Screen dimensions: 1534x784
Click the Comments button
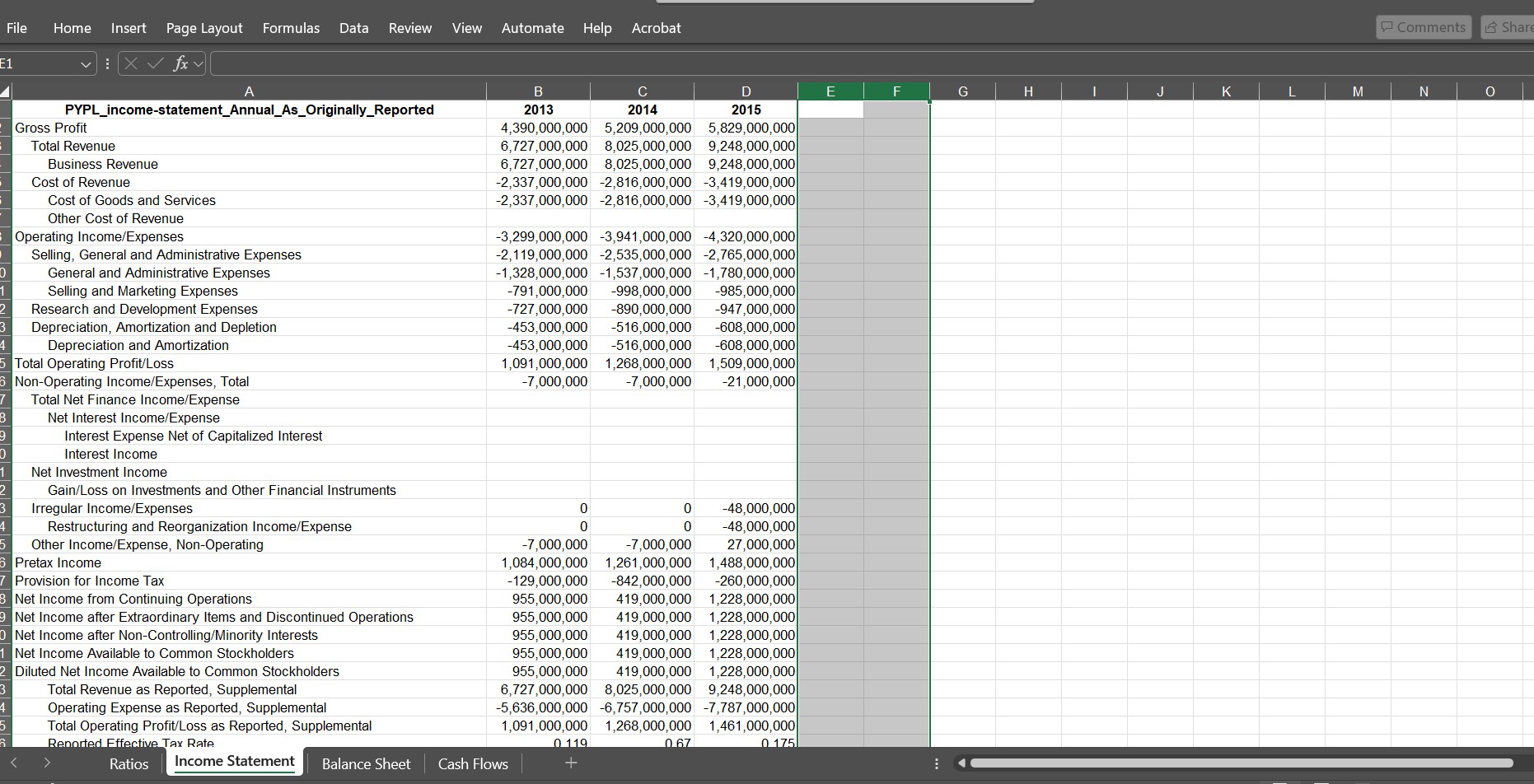(x=1423, y=26)
